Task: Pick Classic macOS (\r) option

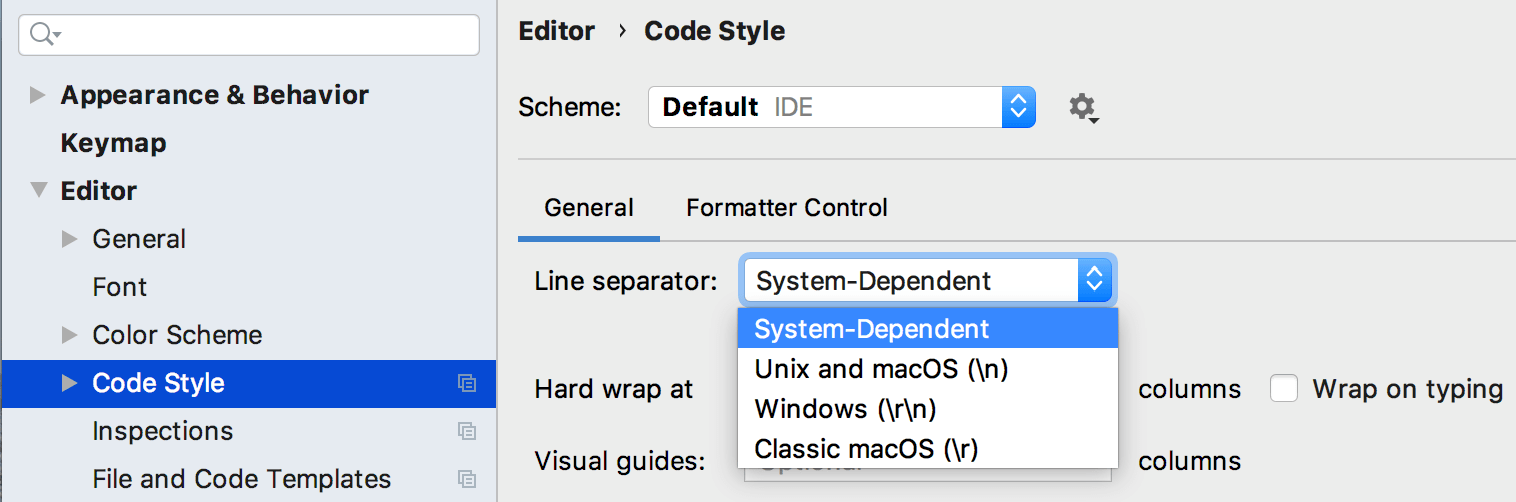Action: 865,449
